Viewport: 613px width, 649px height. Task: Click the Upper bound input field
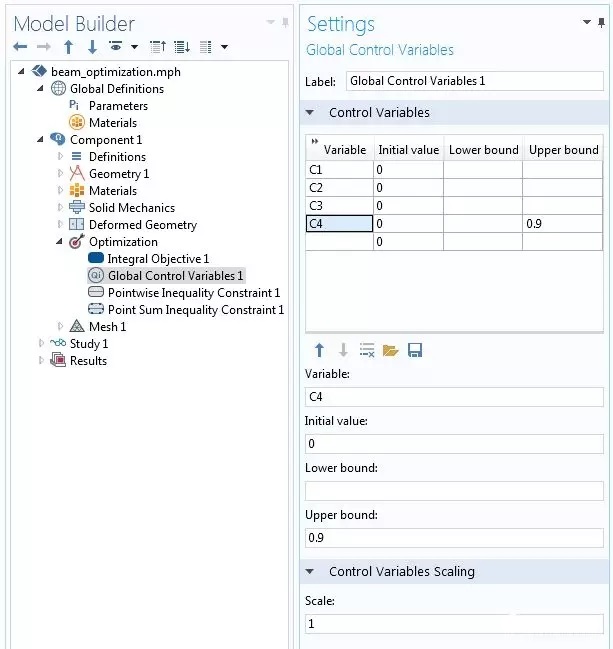pyautogui.click(x=454, y=538)
